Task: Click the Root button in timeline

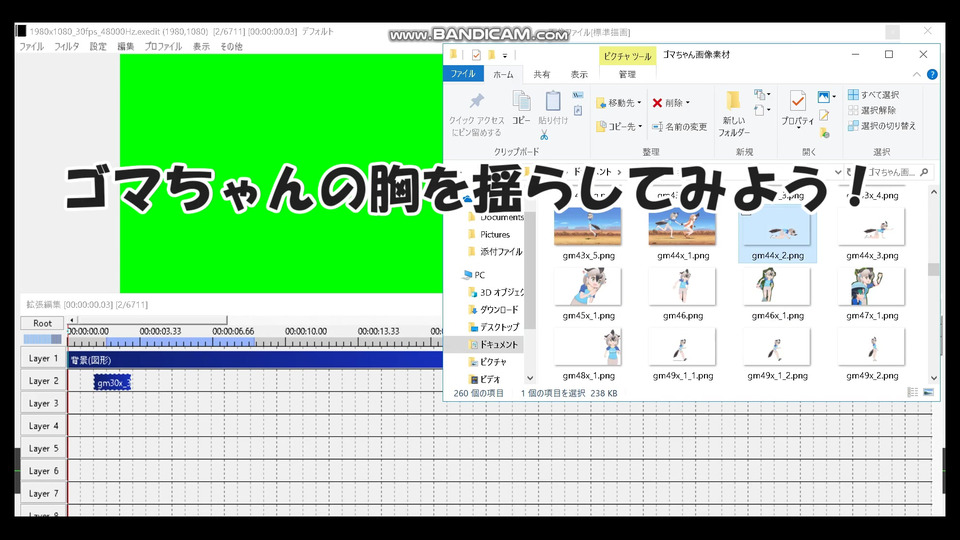Action: (43, 323)
